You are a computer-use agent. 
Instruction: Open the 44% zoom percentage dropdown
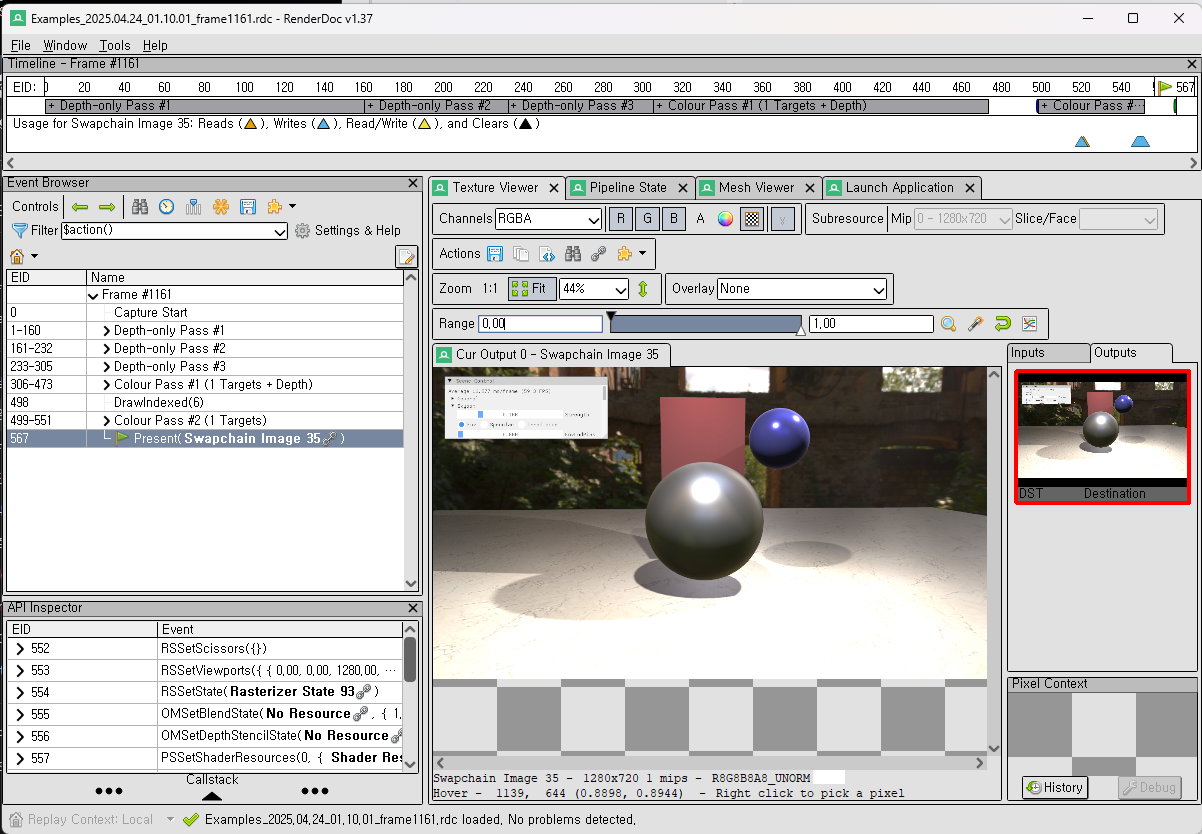[594, 289]
